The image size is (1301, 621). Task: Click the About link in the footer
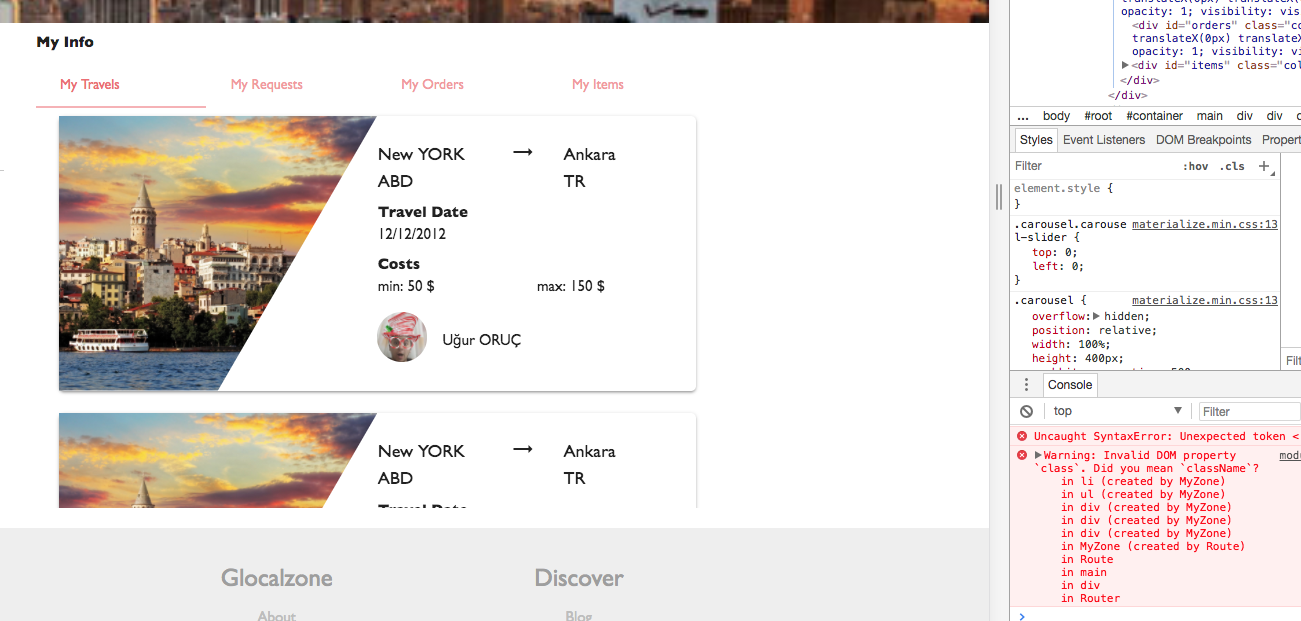point(276,615)
